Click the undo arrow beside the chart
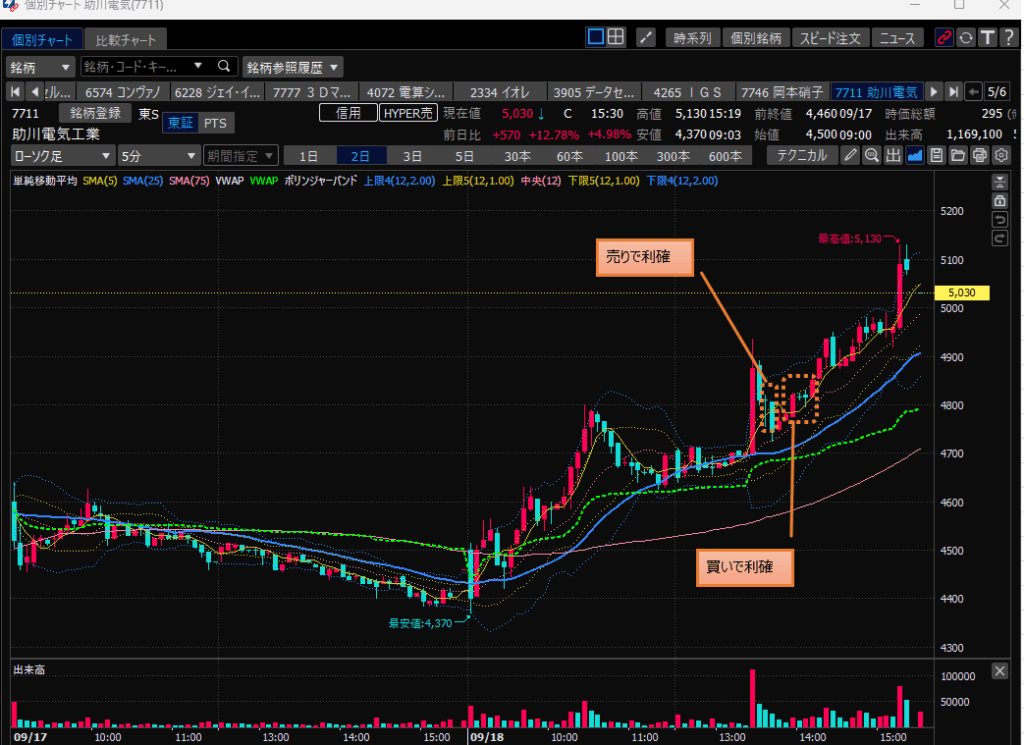The width and height of the screenshot is (1024, 745). 998,220
